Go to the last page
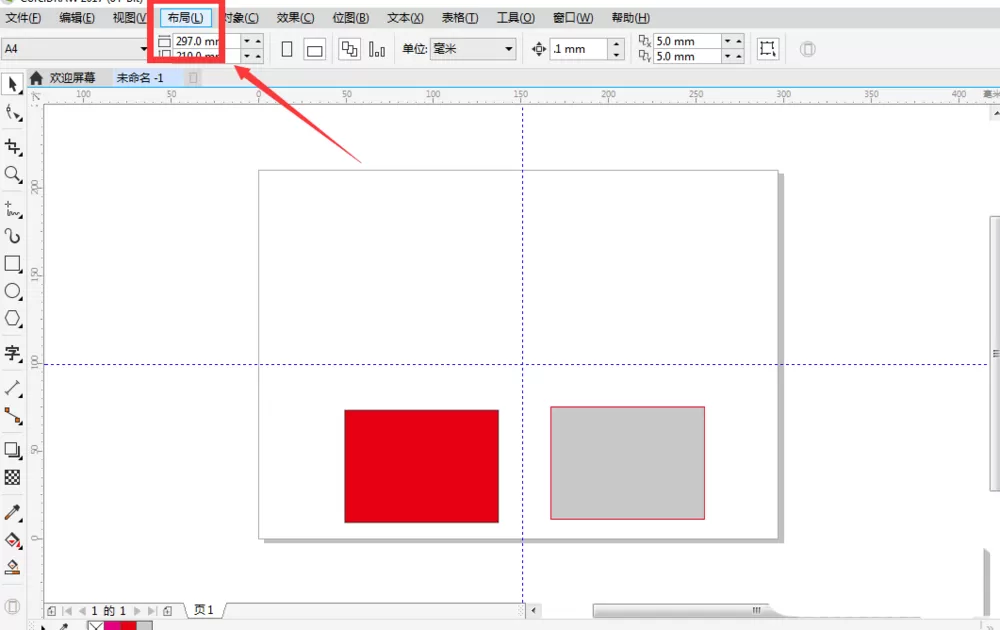Viewport: 1000px width, 630px height. tap(152, 611)
